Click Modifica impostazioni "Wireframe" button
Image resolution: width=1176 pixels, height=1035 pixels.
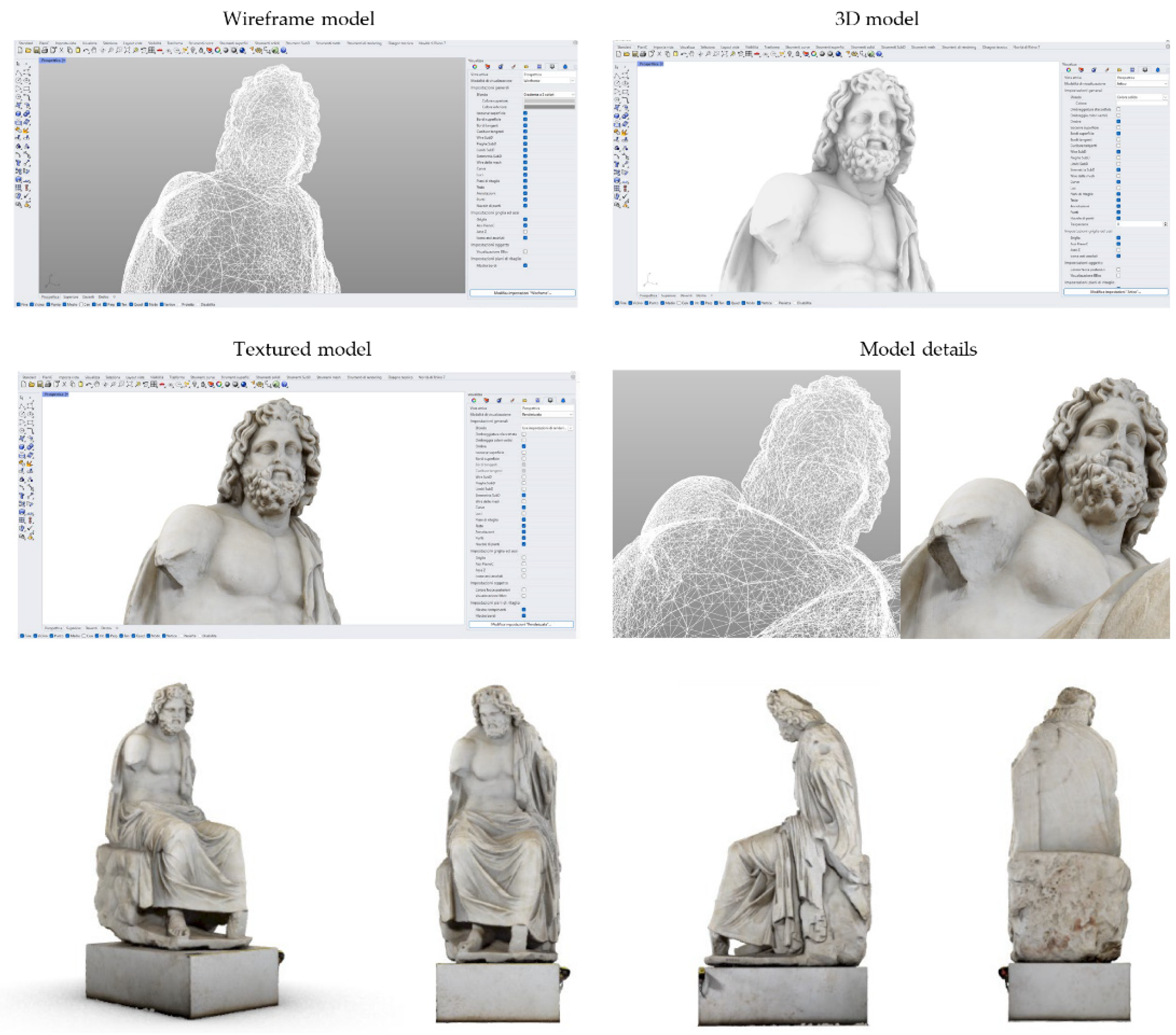(522, 293)
